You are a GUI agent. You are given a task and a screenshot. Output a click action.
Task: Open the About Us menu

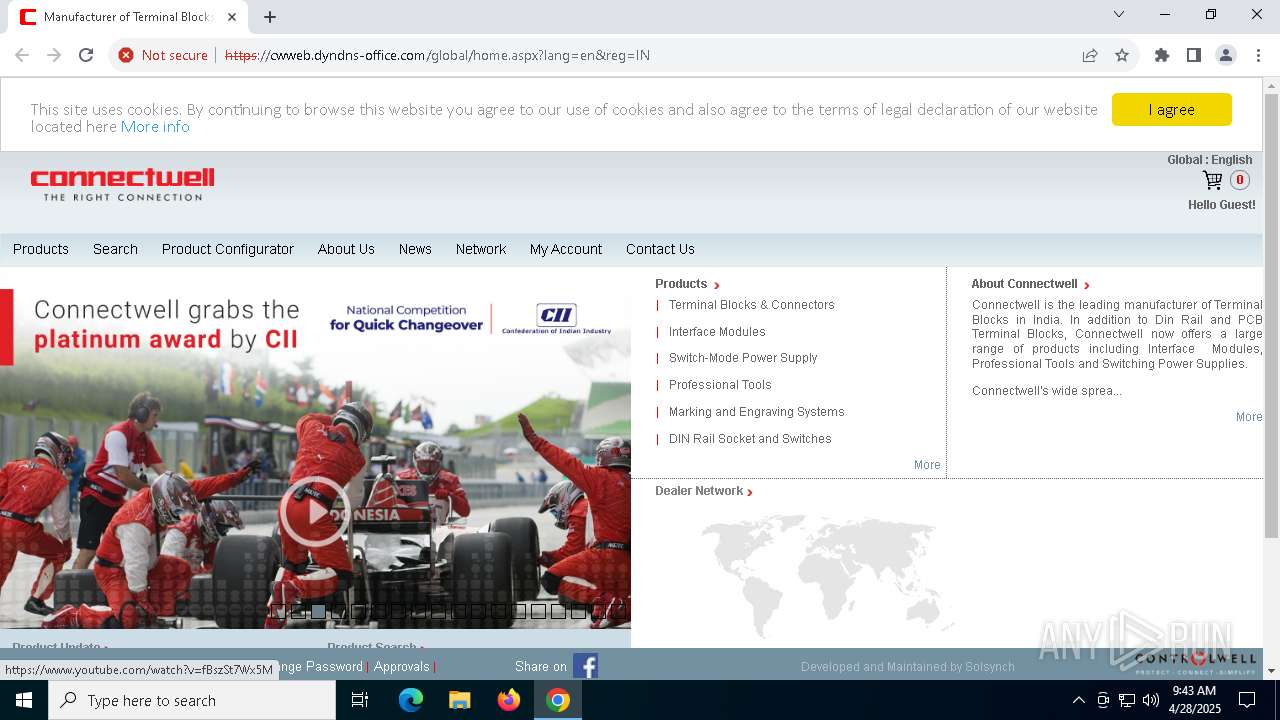tap(346, 249)
